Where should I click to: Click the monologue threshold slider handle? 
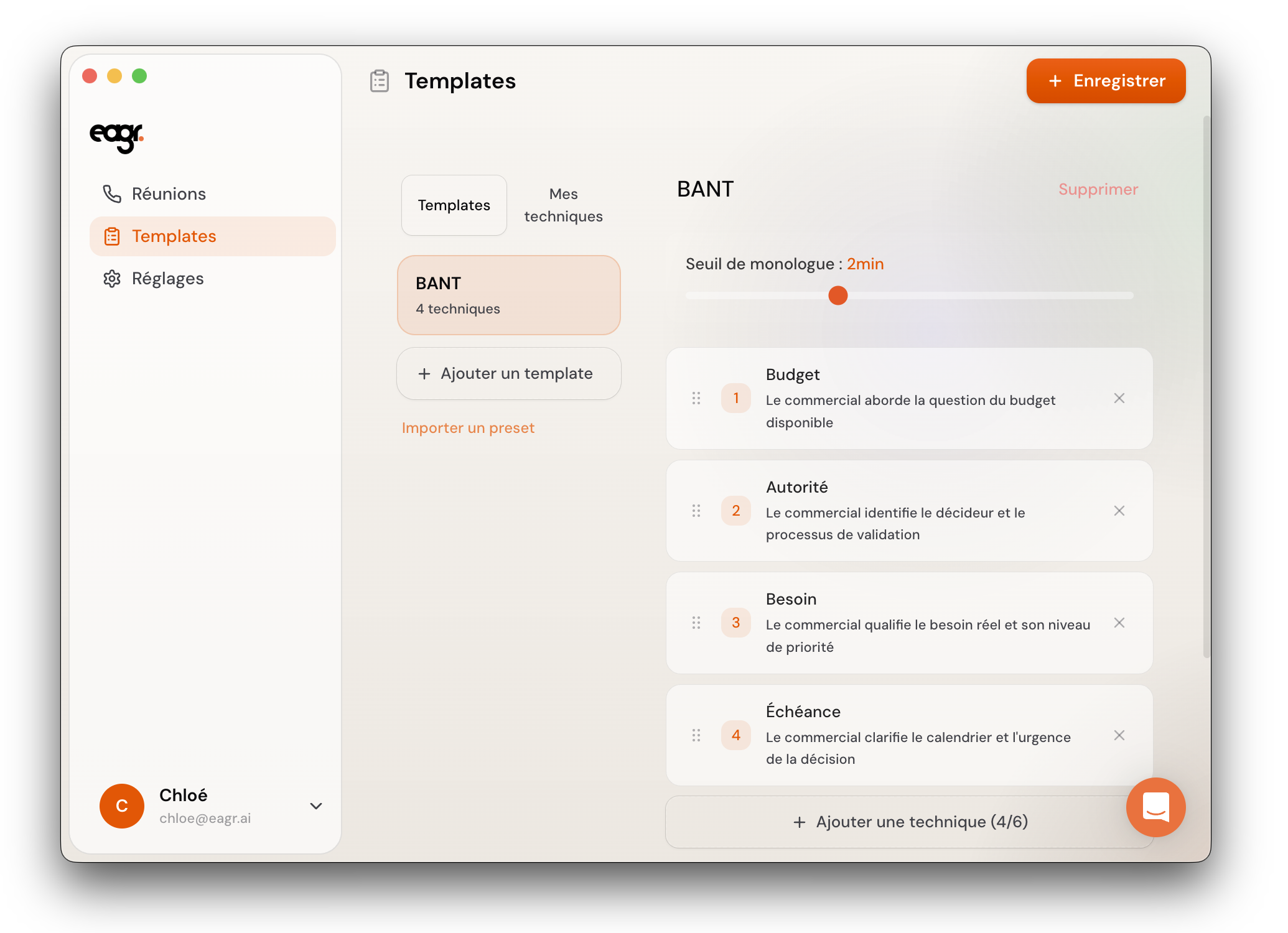(x=838, y=295)
